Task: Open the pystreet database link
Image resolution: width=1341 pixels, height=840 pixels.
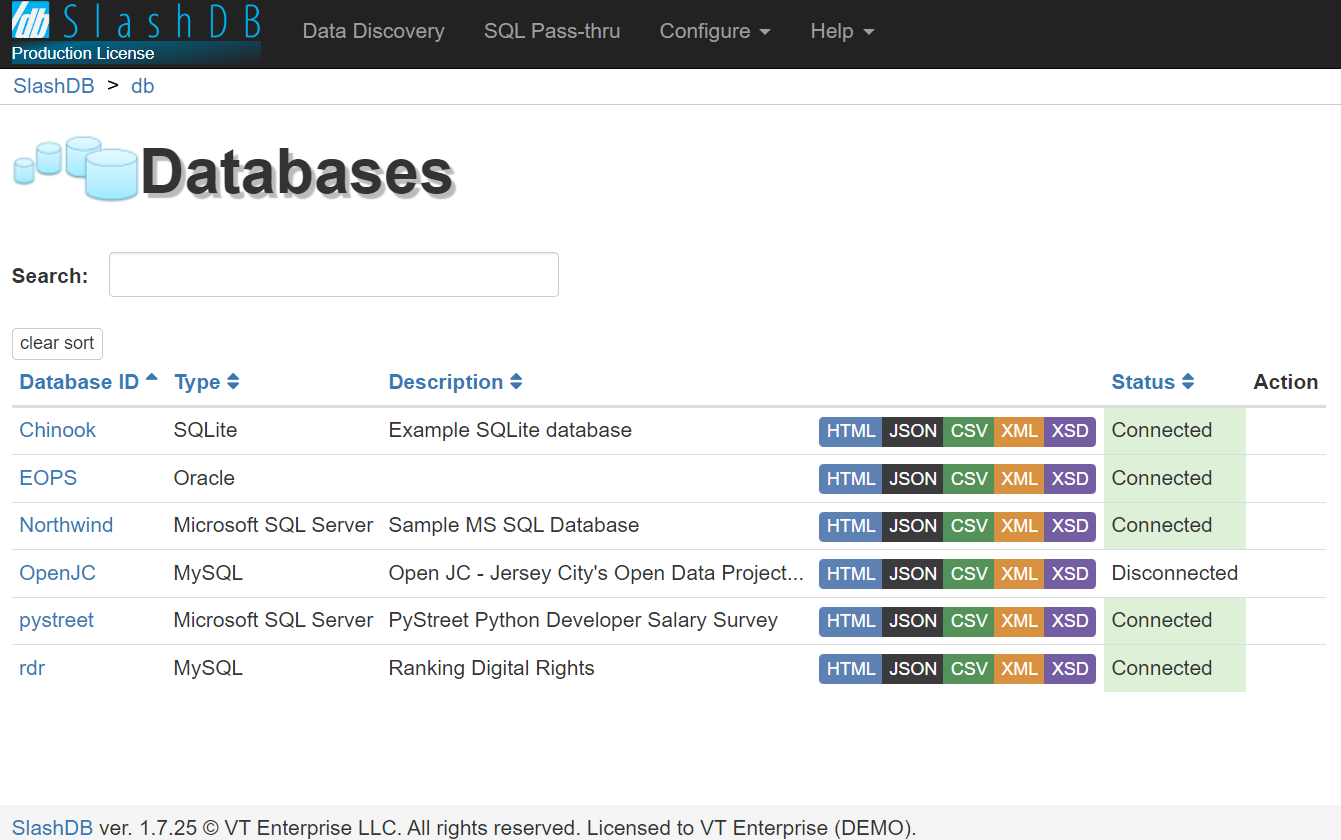Action: [x=57, y=620]
